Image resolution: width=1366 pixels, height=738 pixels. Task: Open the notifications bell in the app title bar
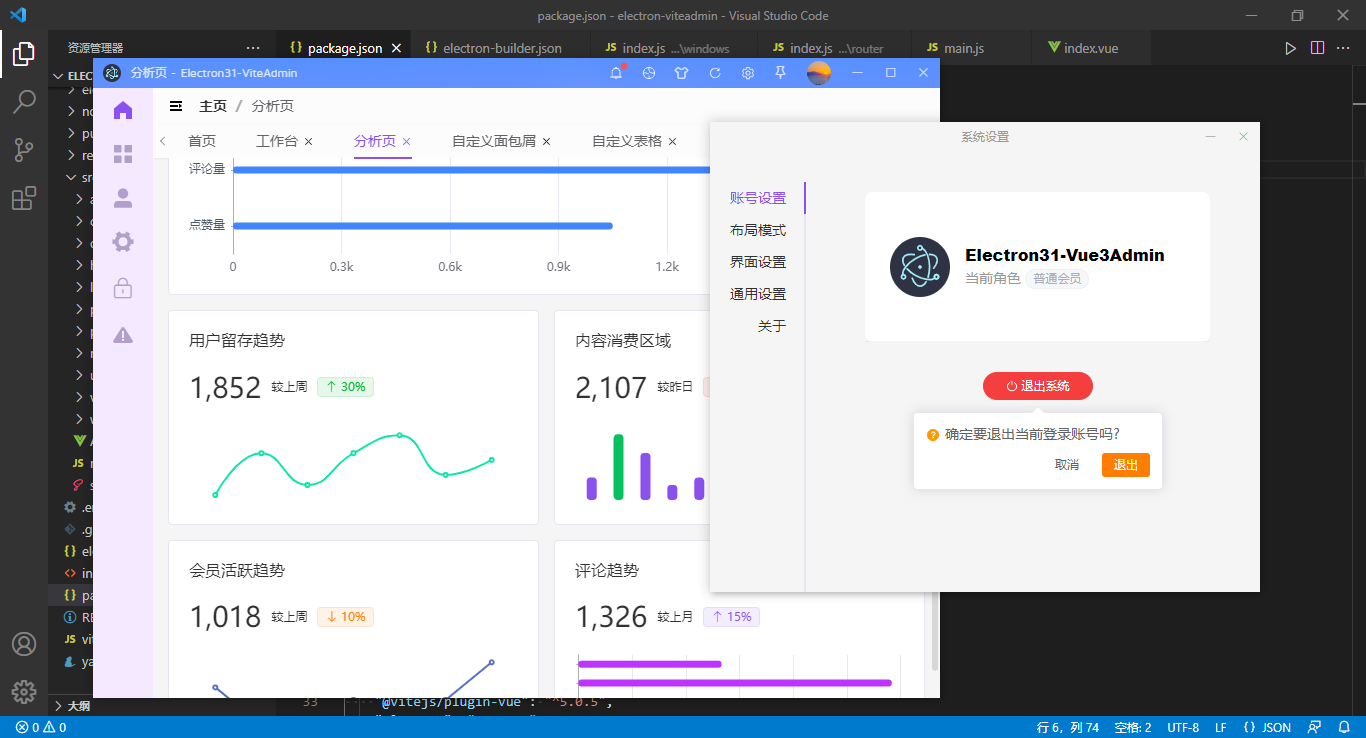click(616, 72)
